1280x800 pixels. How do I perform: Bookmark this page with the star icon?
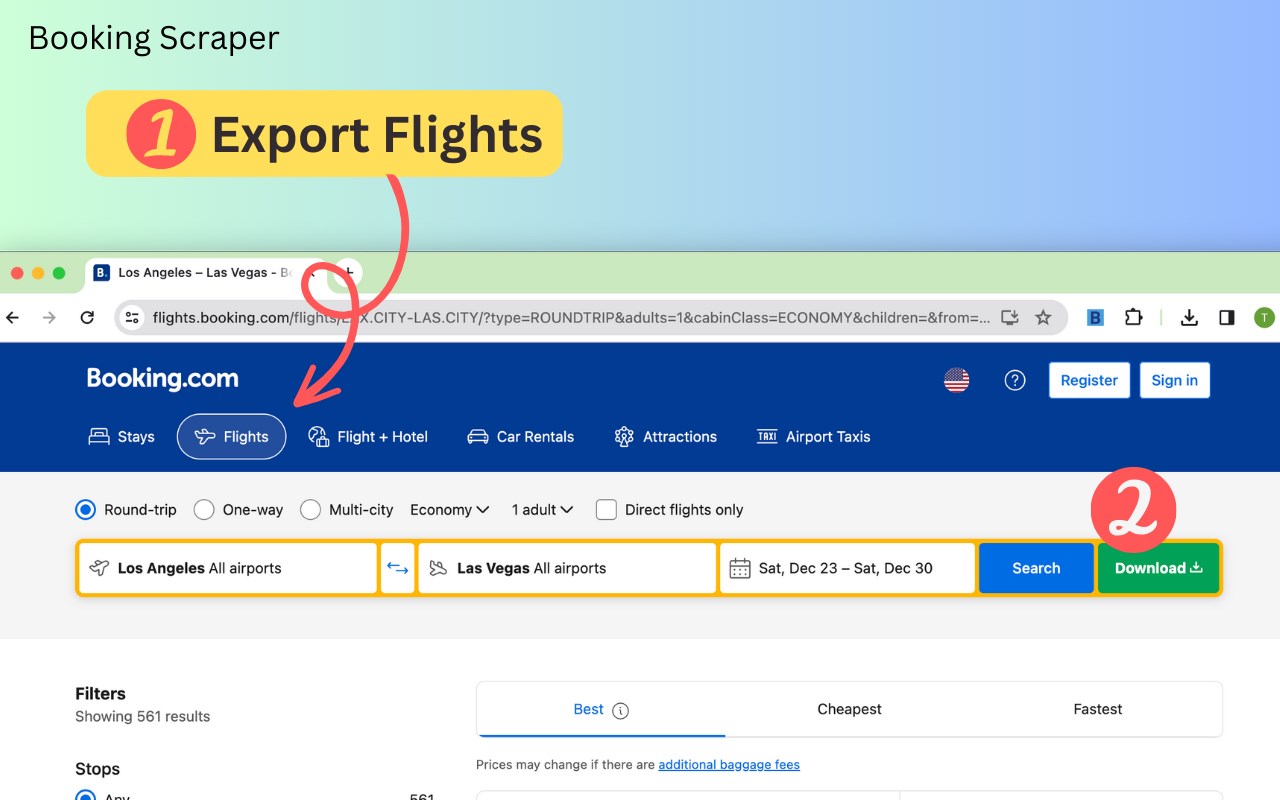click(x=1043, y=318)
